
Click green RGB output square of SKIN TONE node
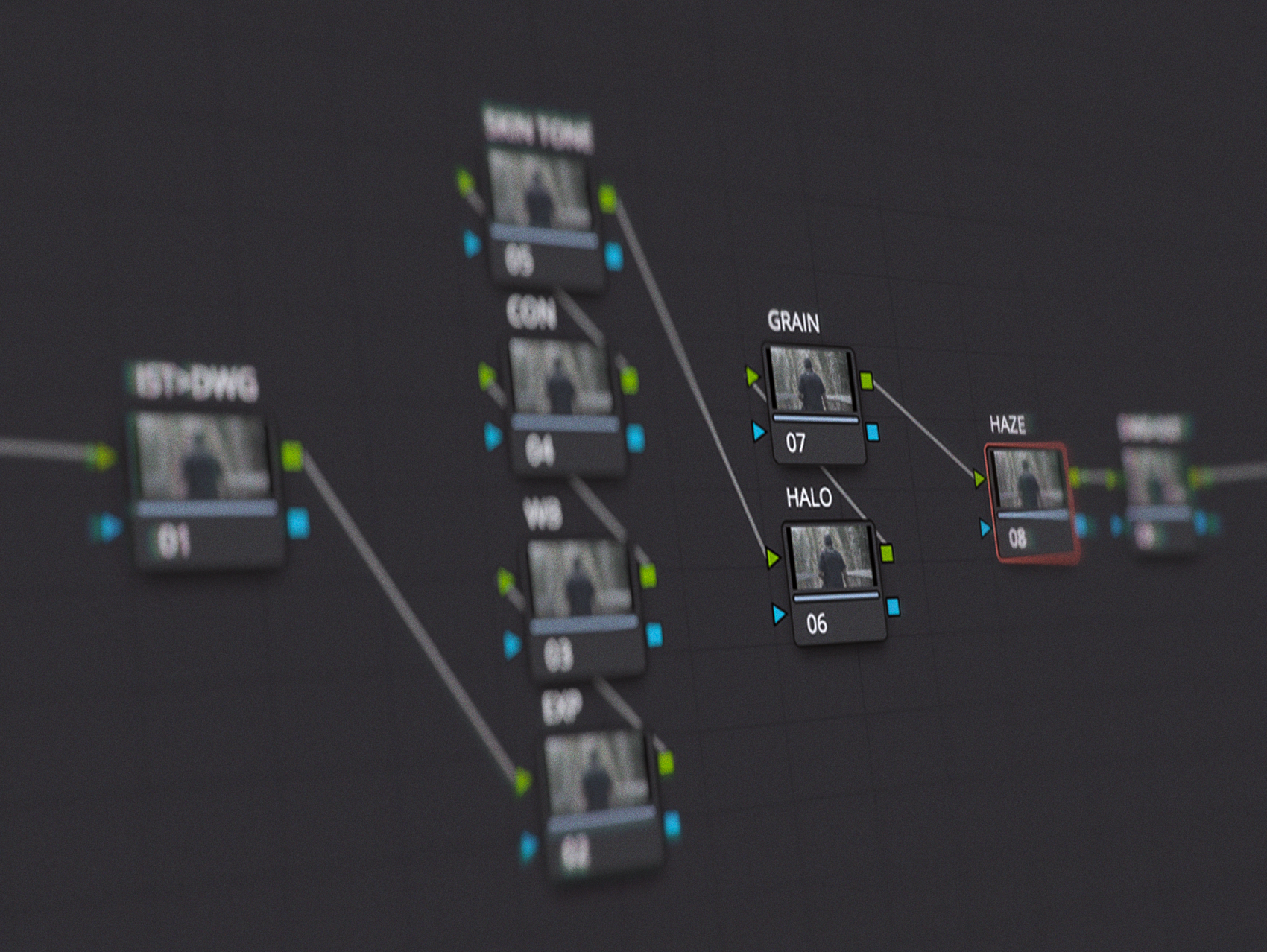pyautogui.click(x=608, y=199)
